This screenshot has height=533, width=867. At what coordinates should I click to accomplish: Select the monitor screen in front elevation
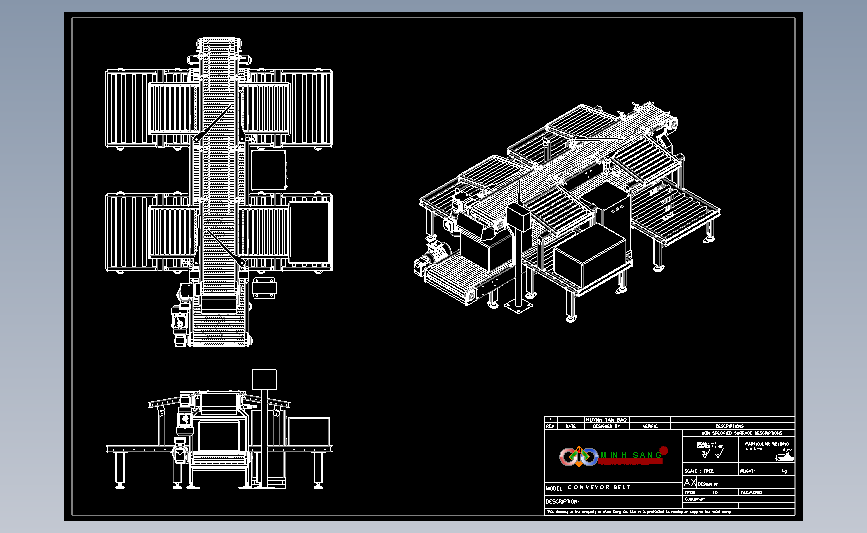[x=264, y=379]
